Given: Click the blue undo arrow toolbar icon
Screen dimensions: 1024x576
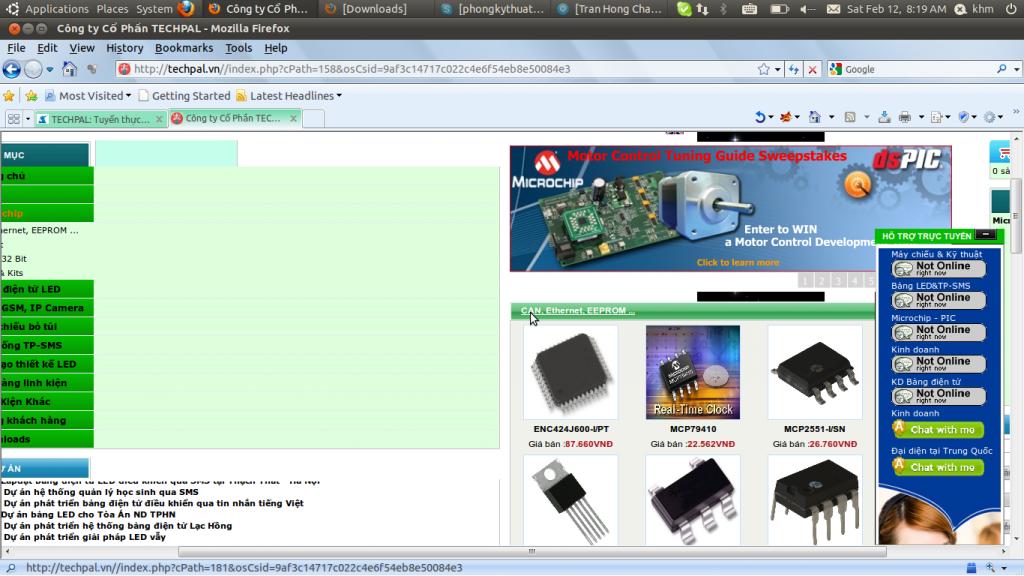Looking at the screenshot, I should [760, 117].
